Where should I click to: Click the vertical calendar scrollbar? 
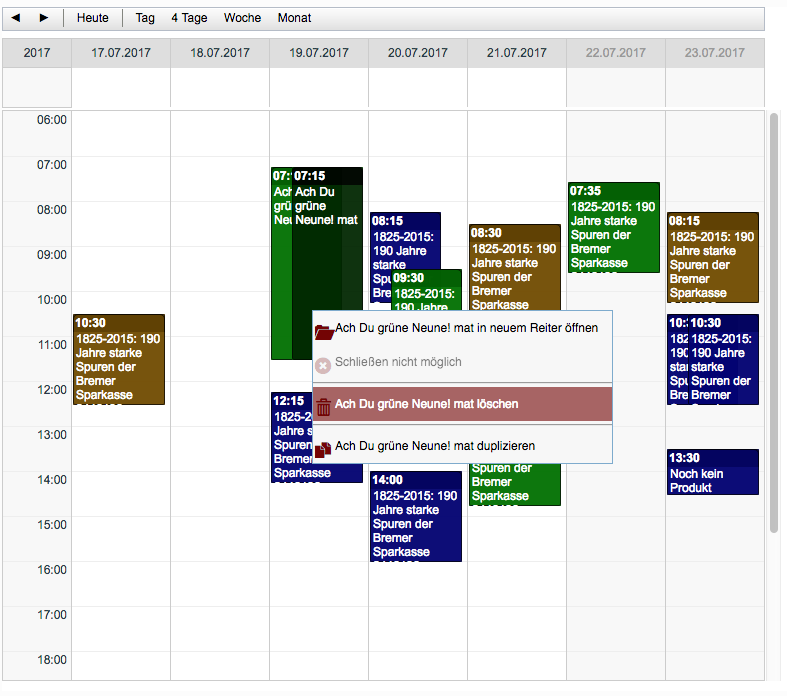pyautogui.click(x=773, y=320)
